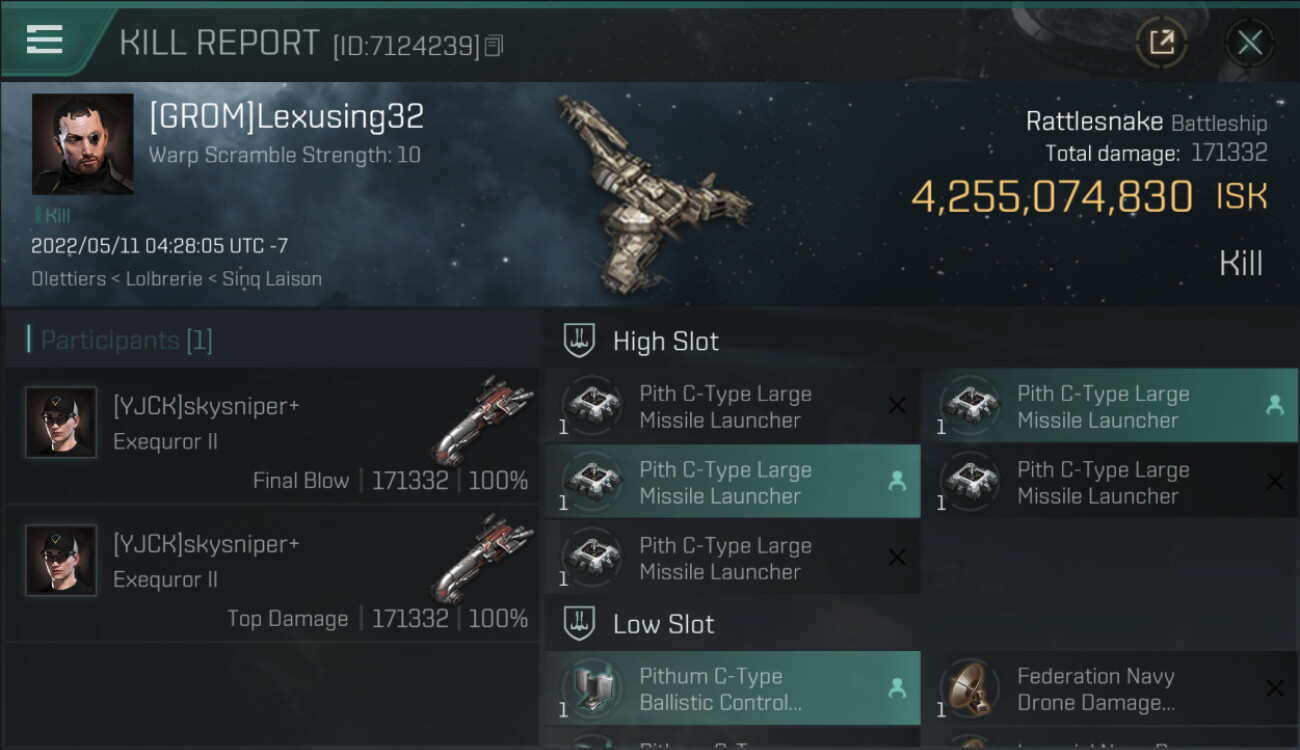
Task: Click the Exequror II ship icon for Final Blow
Action: pos(485,419)
